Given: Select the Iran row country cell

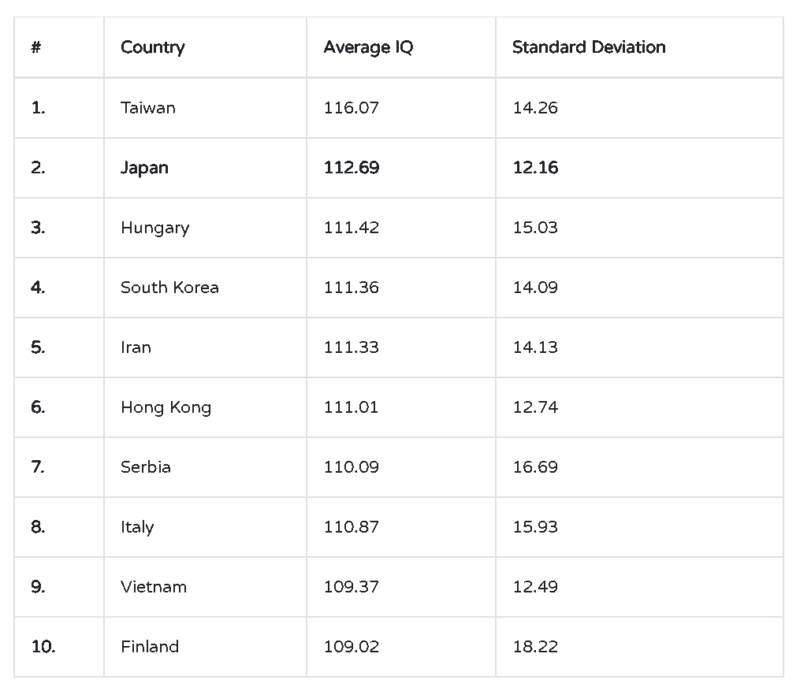Looking at the screenshot, I should pos(136,347).
